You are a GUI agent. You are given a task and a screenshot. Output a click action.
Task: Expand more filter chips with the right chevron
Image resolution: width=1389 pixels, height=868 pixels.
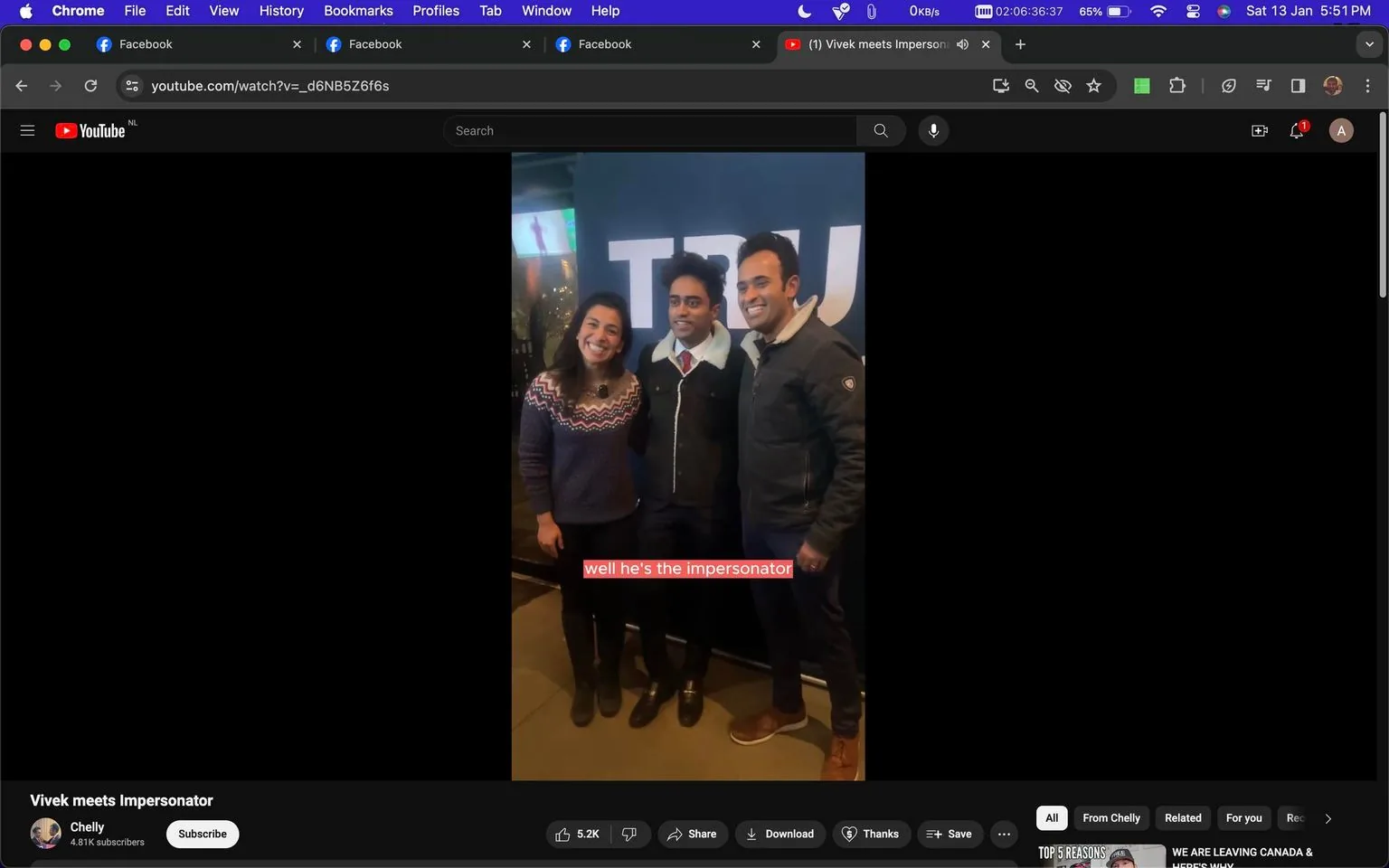click(x=1327, y=817)
